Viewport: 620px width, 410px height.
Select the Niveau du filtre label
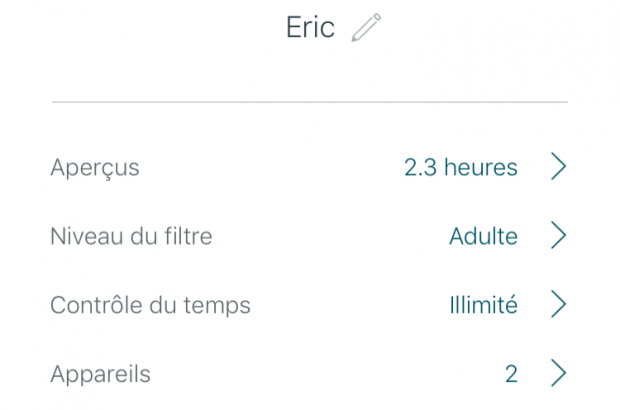(x=131, y=237)
